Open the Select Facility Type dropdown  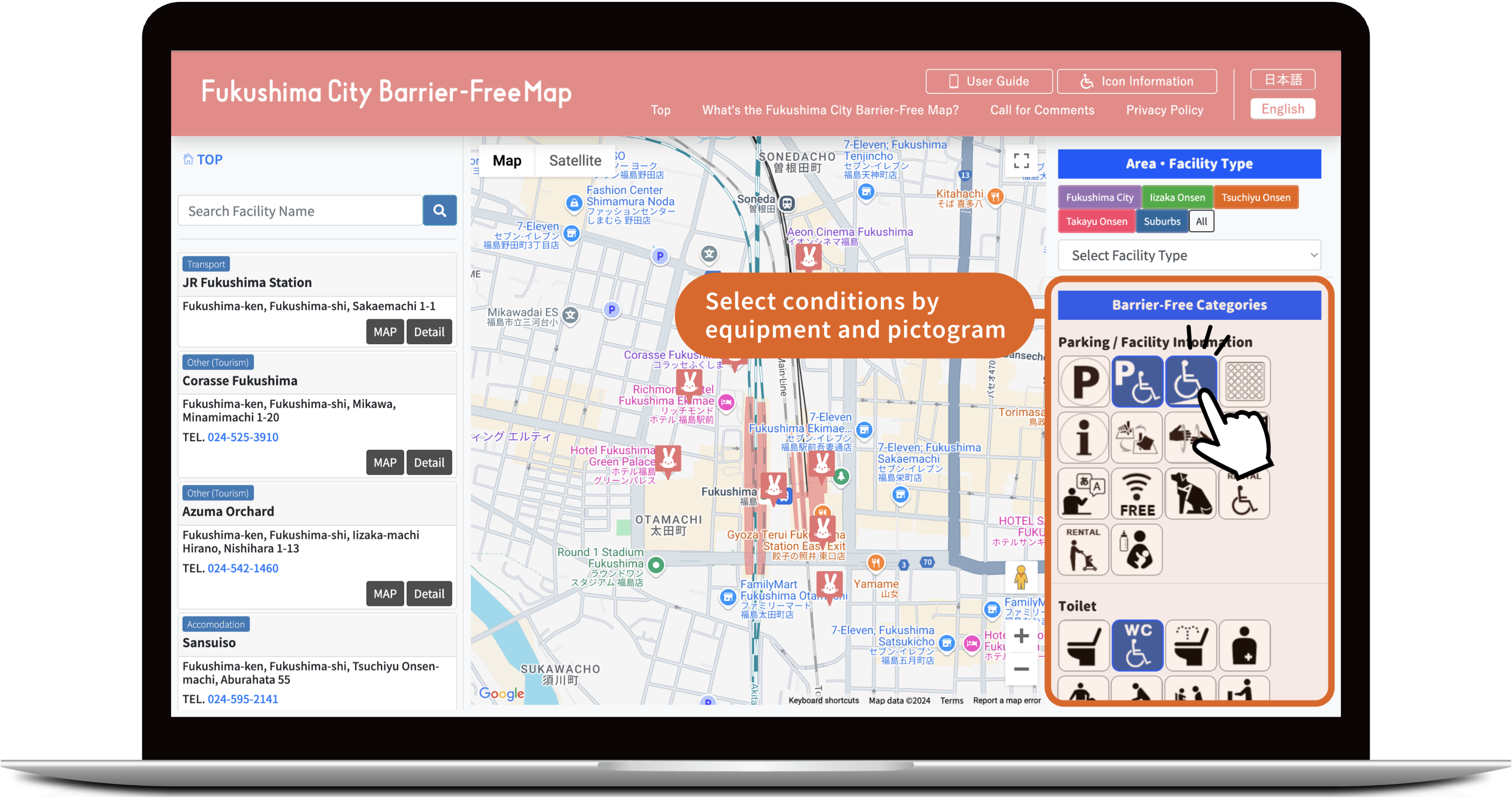point(1189,256)
